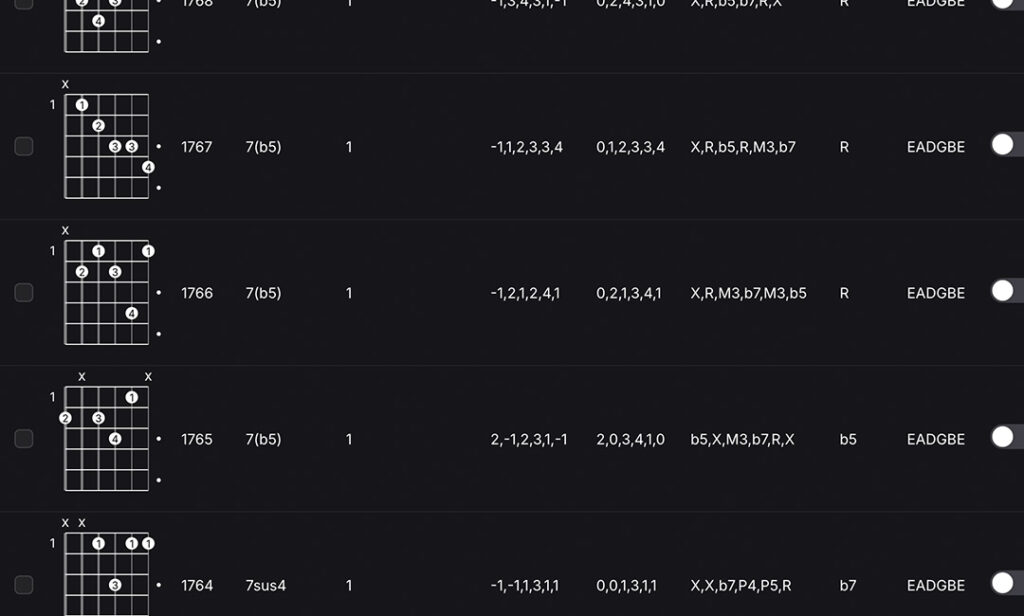The image size is (1024, 616).
Task: Click fingering 0,2,1,3,4,1 cell
Action: [x=629, y=293]
